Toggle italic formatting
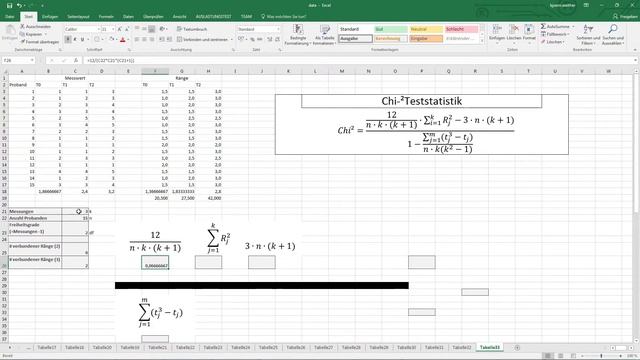 pos(75,40)
